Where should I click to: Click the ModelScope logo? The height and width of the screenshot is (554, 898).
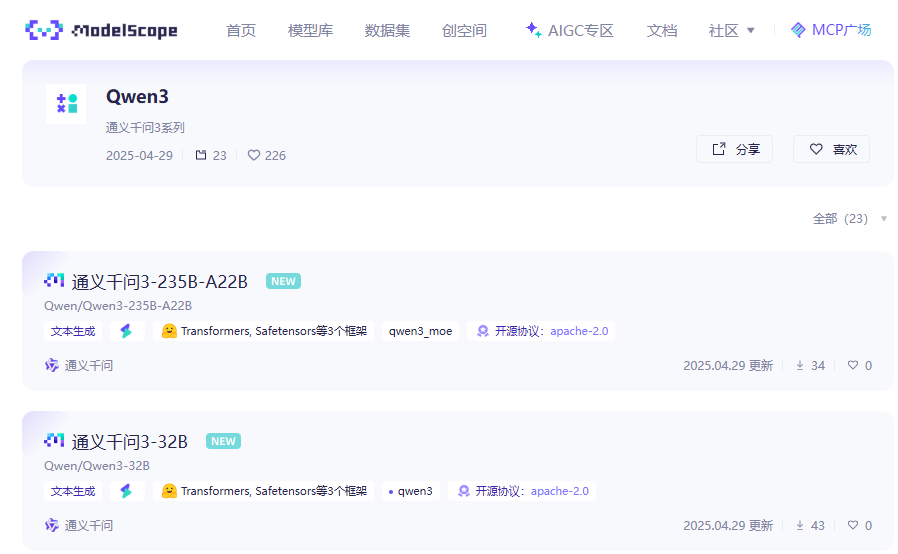coord(101,30)
